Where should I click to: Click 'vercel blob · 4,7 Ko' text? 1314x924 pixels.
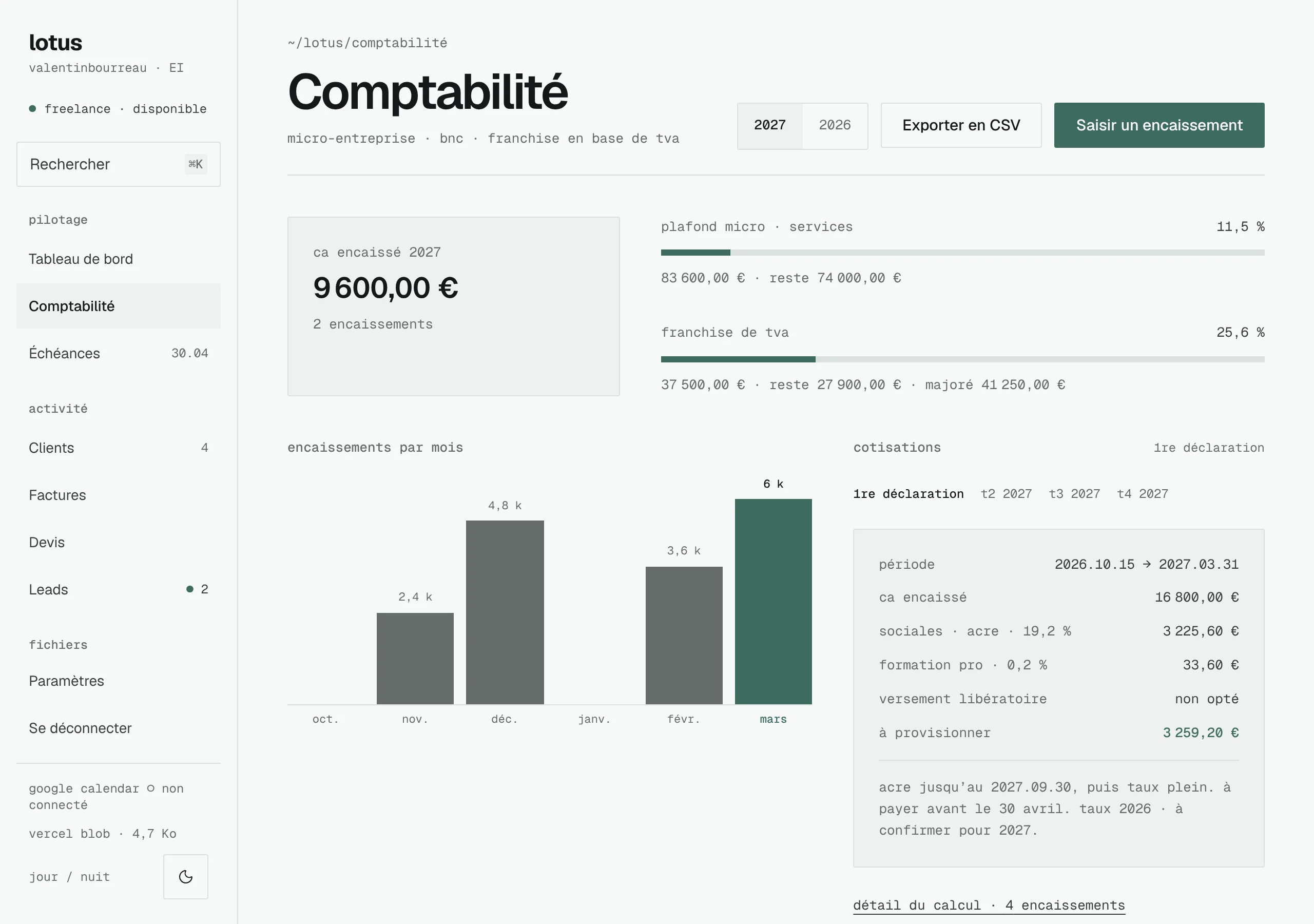[103, 834]
